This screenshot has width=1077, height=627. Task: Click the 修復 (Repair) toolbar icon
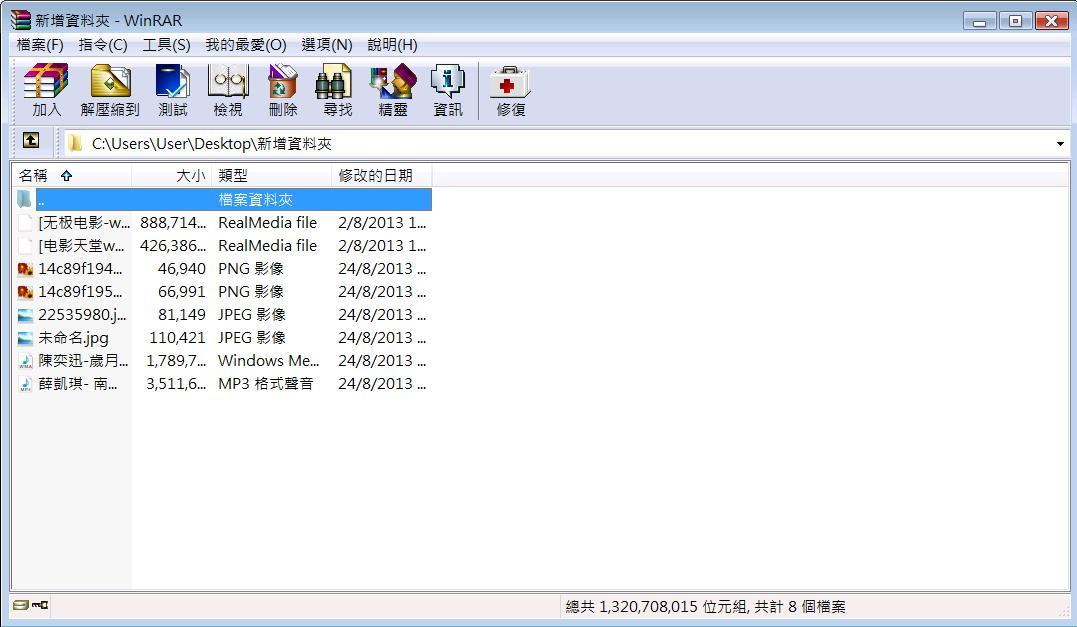[x=510, y=90]
